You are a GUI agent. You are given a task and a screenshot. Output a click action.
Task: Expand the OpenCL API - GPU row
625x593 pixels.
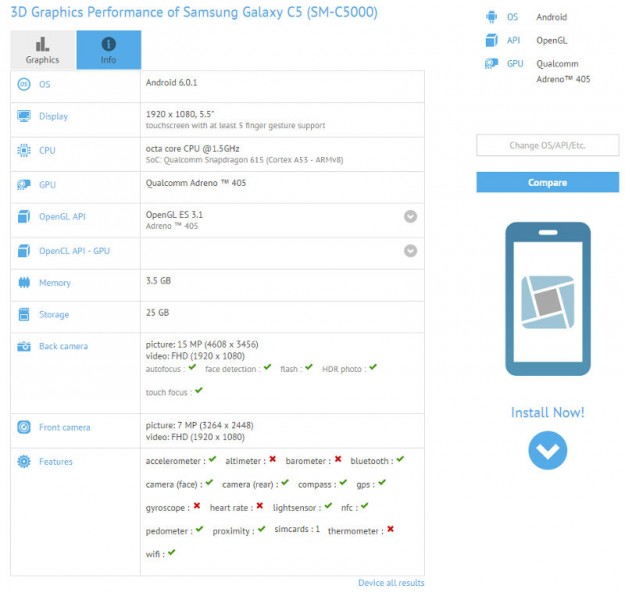tap(410, 251)
